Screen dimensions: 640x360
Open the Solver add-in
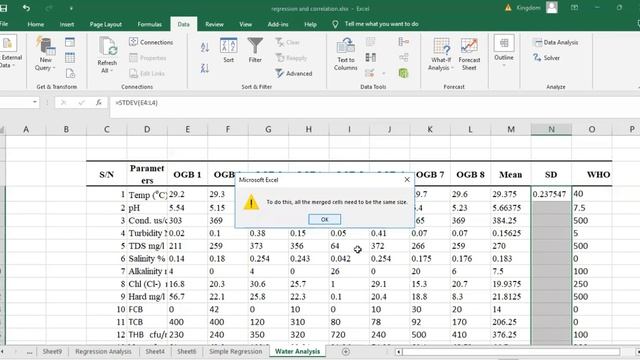point(546,58)
